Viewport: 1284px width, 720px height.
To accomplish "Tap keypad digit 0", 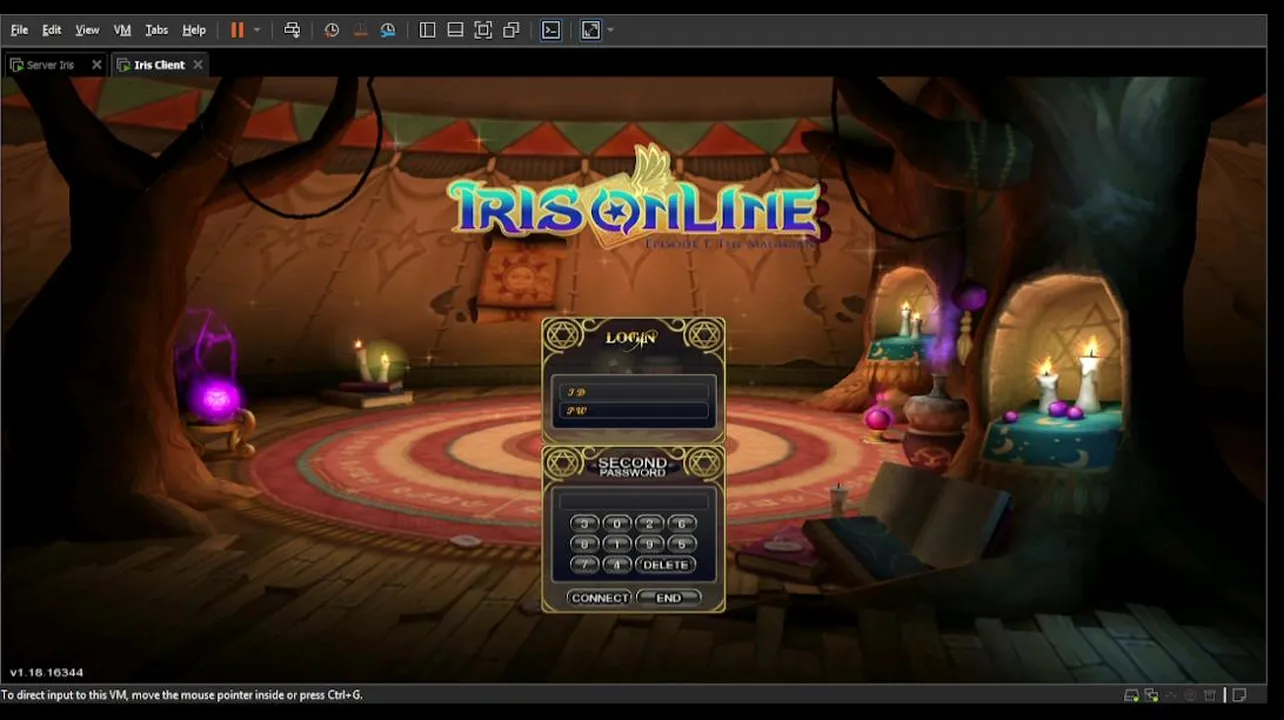I will pos(617,523).
